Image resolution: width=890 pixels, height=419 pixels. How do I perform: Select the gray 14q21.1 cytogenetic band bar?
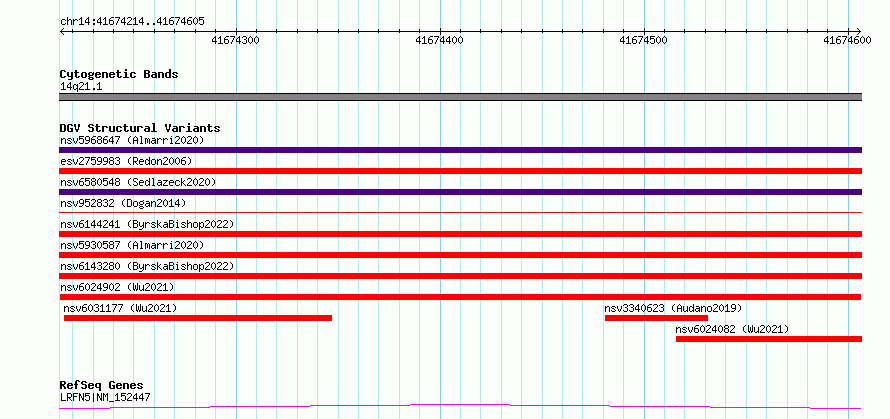pos(460,97)
